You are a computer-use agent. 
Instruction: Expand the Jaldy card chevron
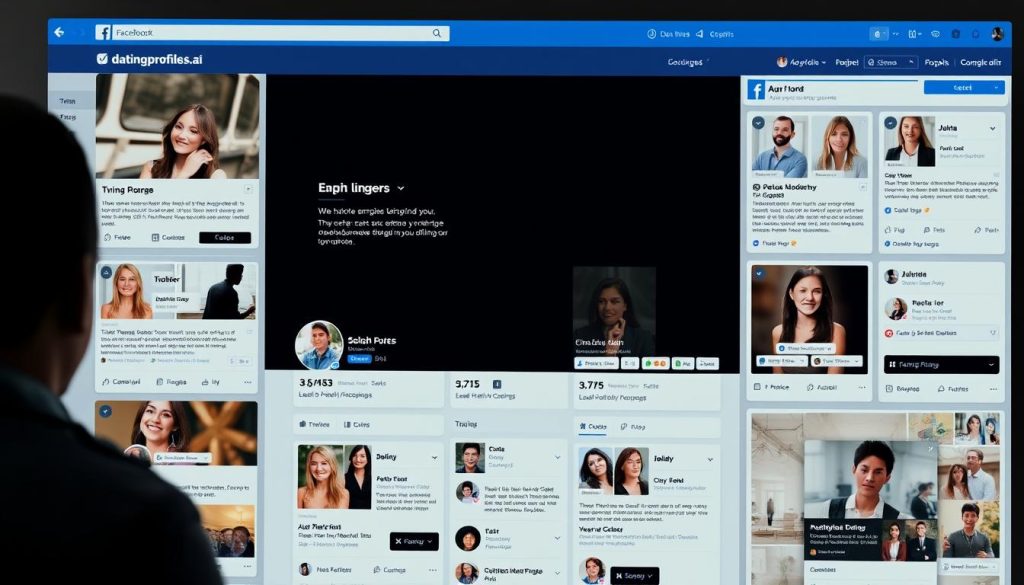pos(710,460)
